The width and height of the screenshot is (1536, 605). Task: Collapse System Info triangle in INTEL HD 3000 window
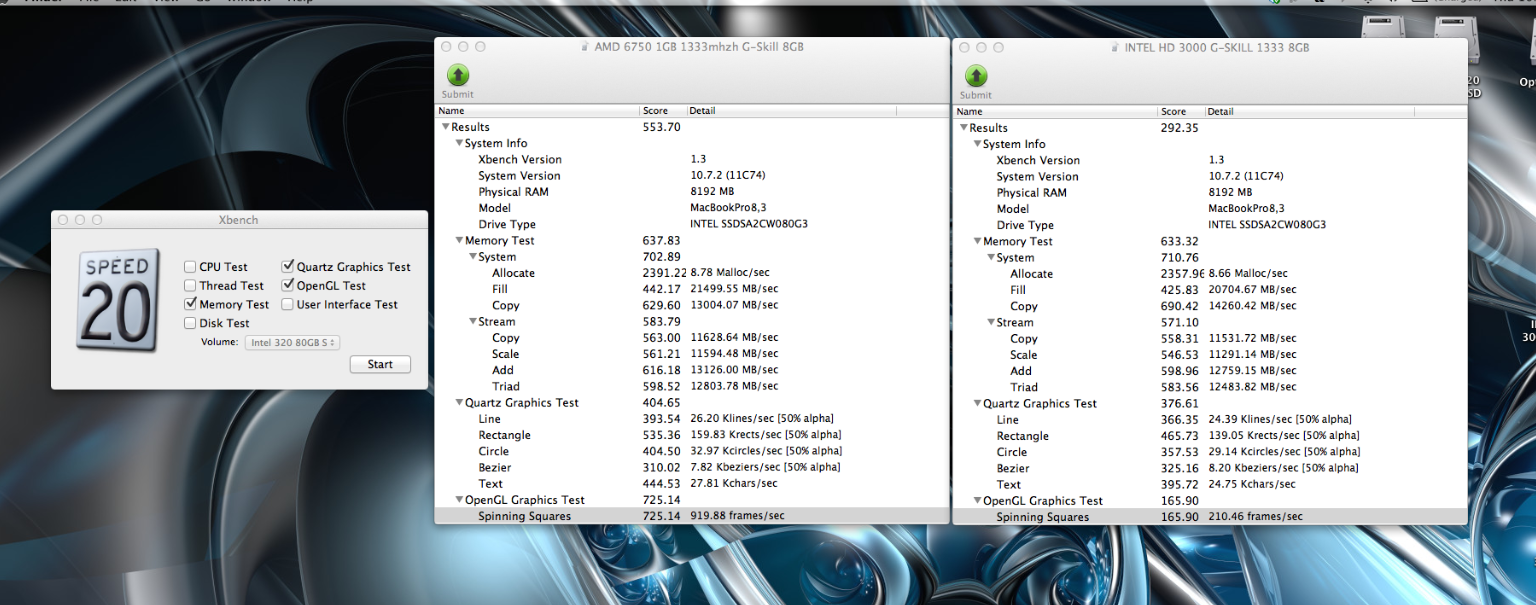(977, 144)
